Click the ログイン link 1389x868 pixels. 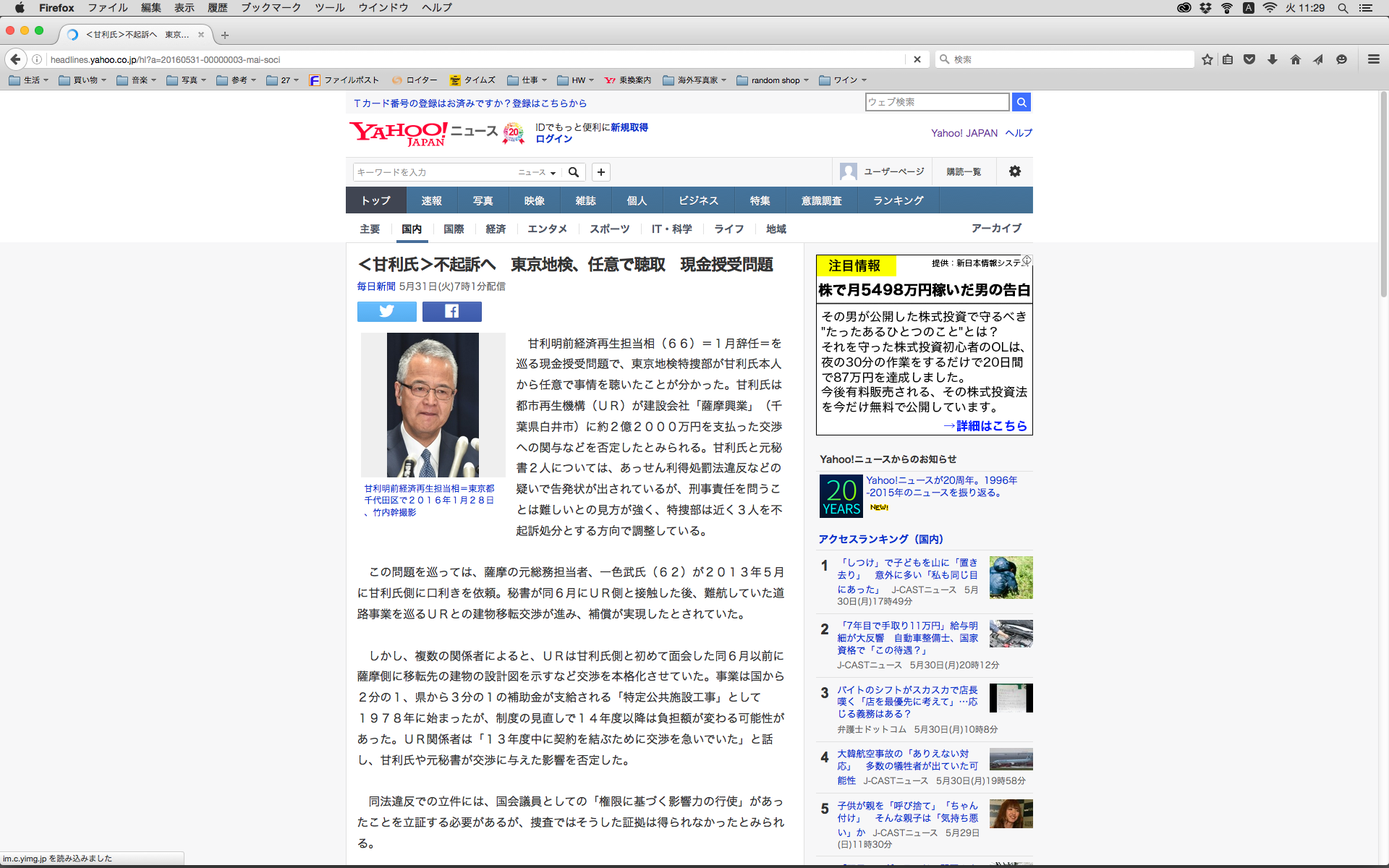[x=553, y=139]
